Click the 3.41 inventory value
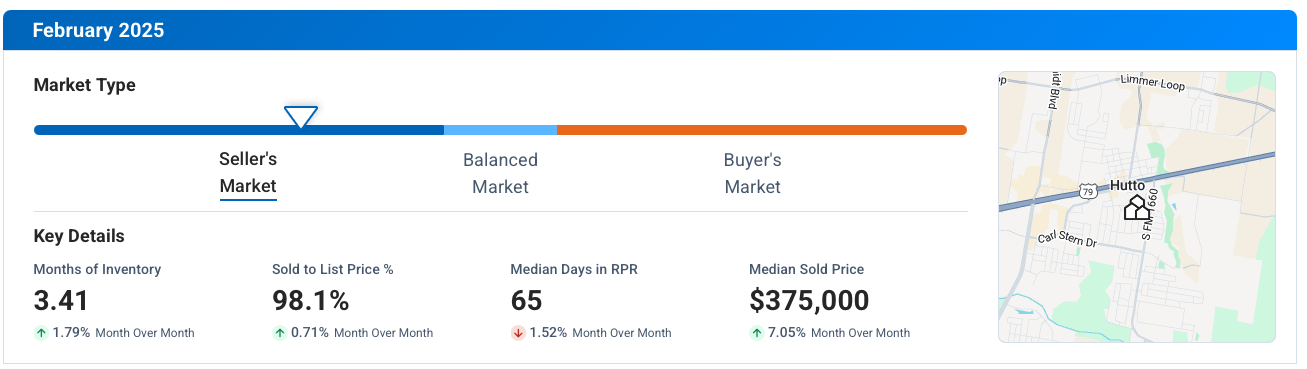 point(61,300)
